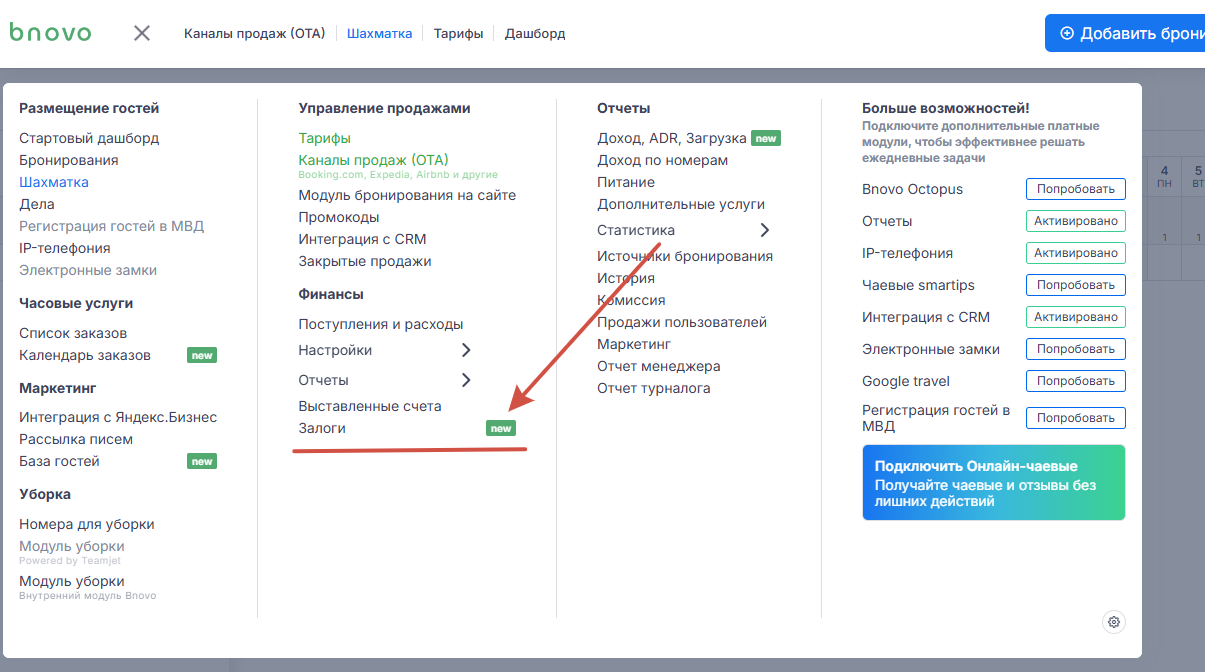Open Выставленные счета in Финансы

[370, 406]
